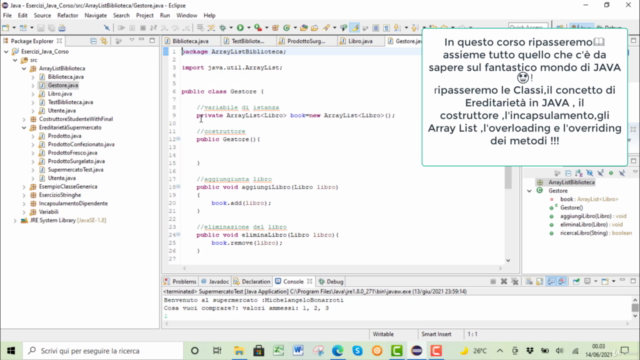
Task: Click the green Run button icon
Action: (240, 28)
